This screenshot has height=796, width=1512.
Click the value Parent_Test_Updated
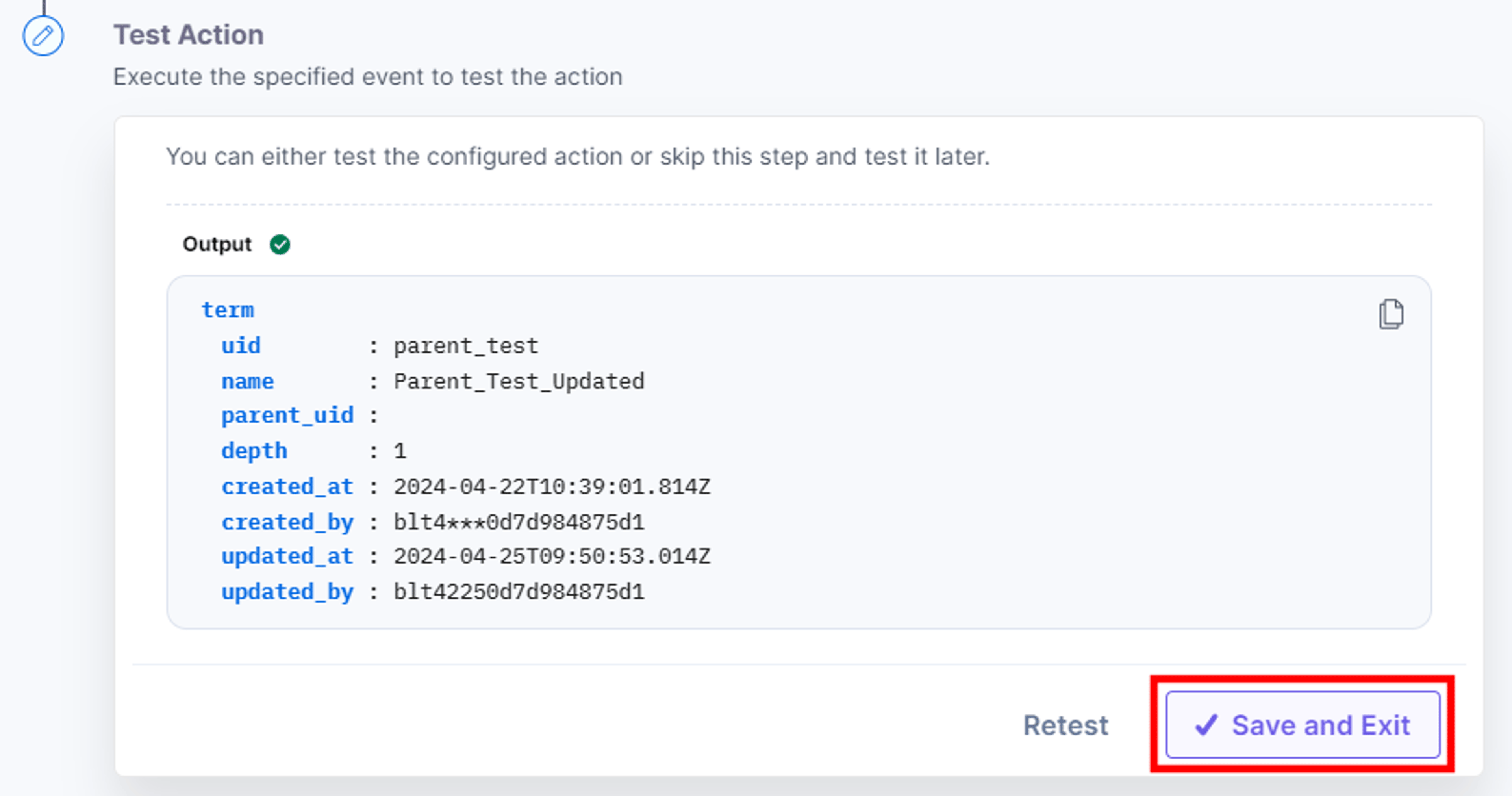tap(519, 382)
